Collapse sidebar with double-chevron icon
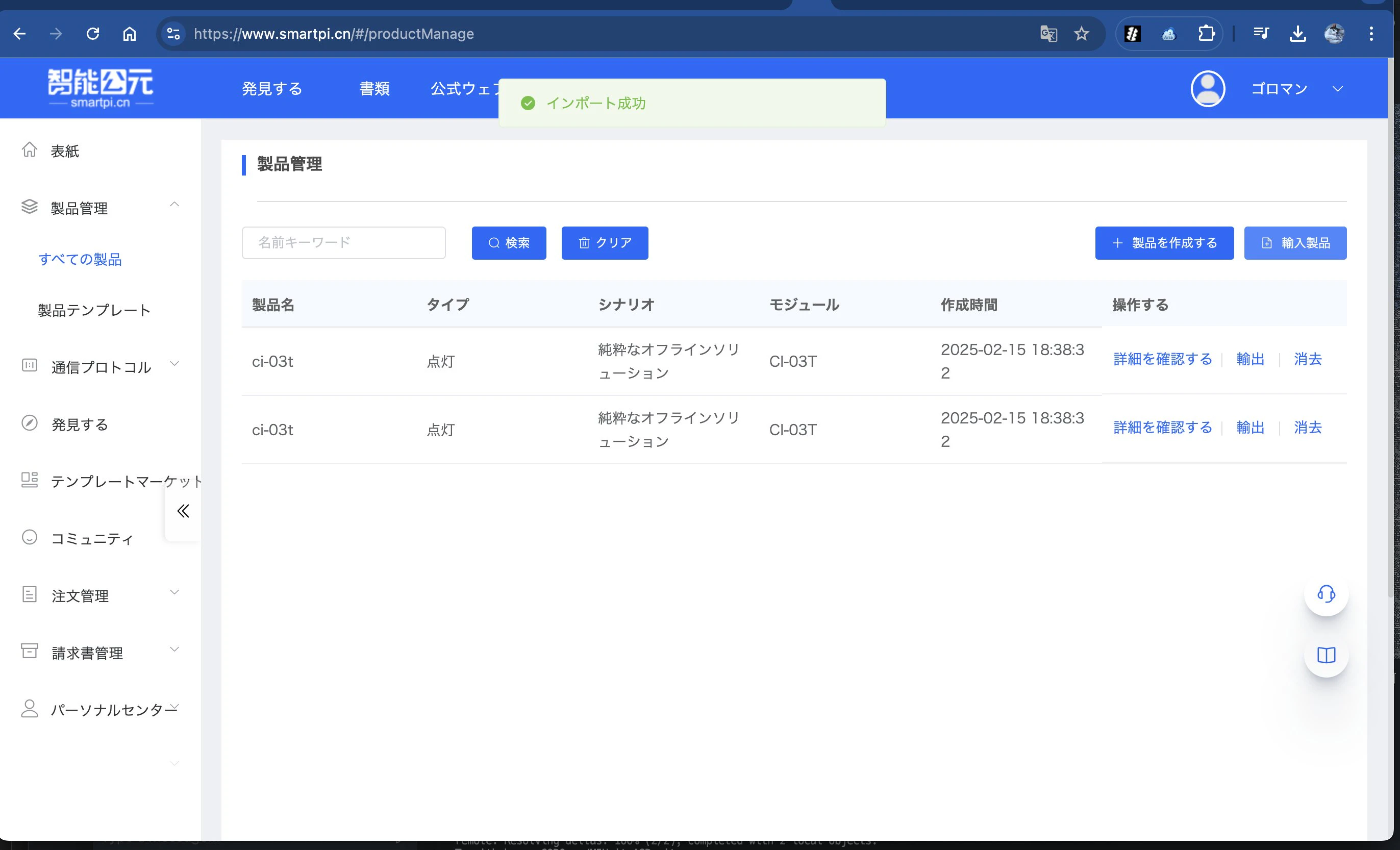This screenshot has height=850, width=1400. click(183, 511)
